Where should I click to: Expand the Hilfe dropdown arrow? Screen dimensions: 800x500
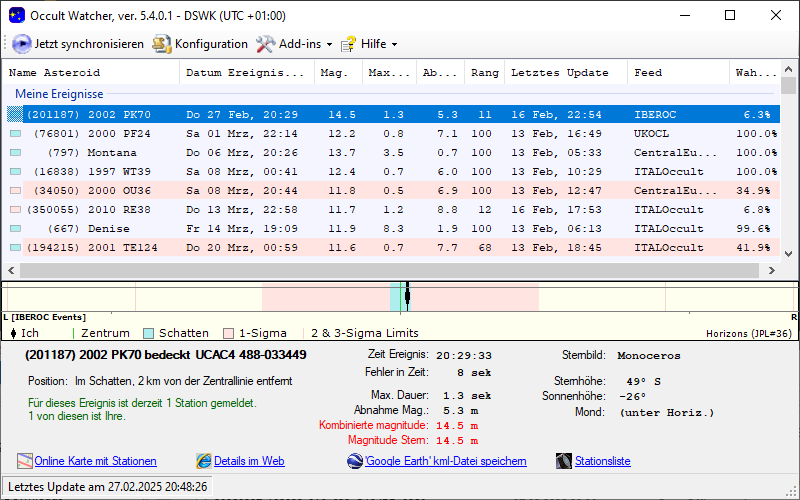[x=394, y=44]
